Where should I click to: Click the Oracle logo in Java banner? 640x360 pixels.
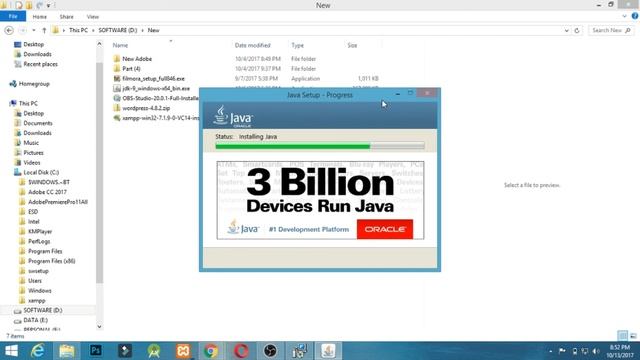(385, 229)
